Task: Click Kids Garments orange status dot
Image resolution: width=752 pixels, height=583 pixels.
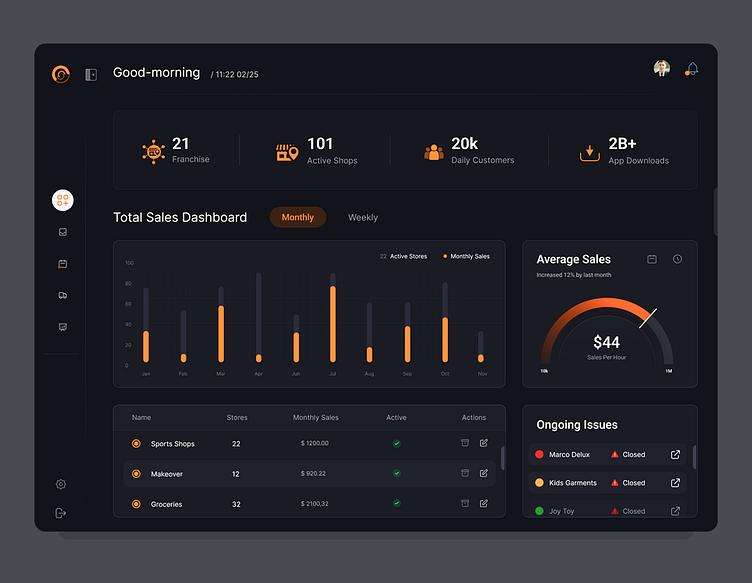Action: click(539, 482)
